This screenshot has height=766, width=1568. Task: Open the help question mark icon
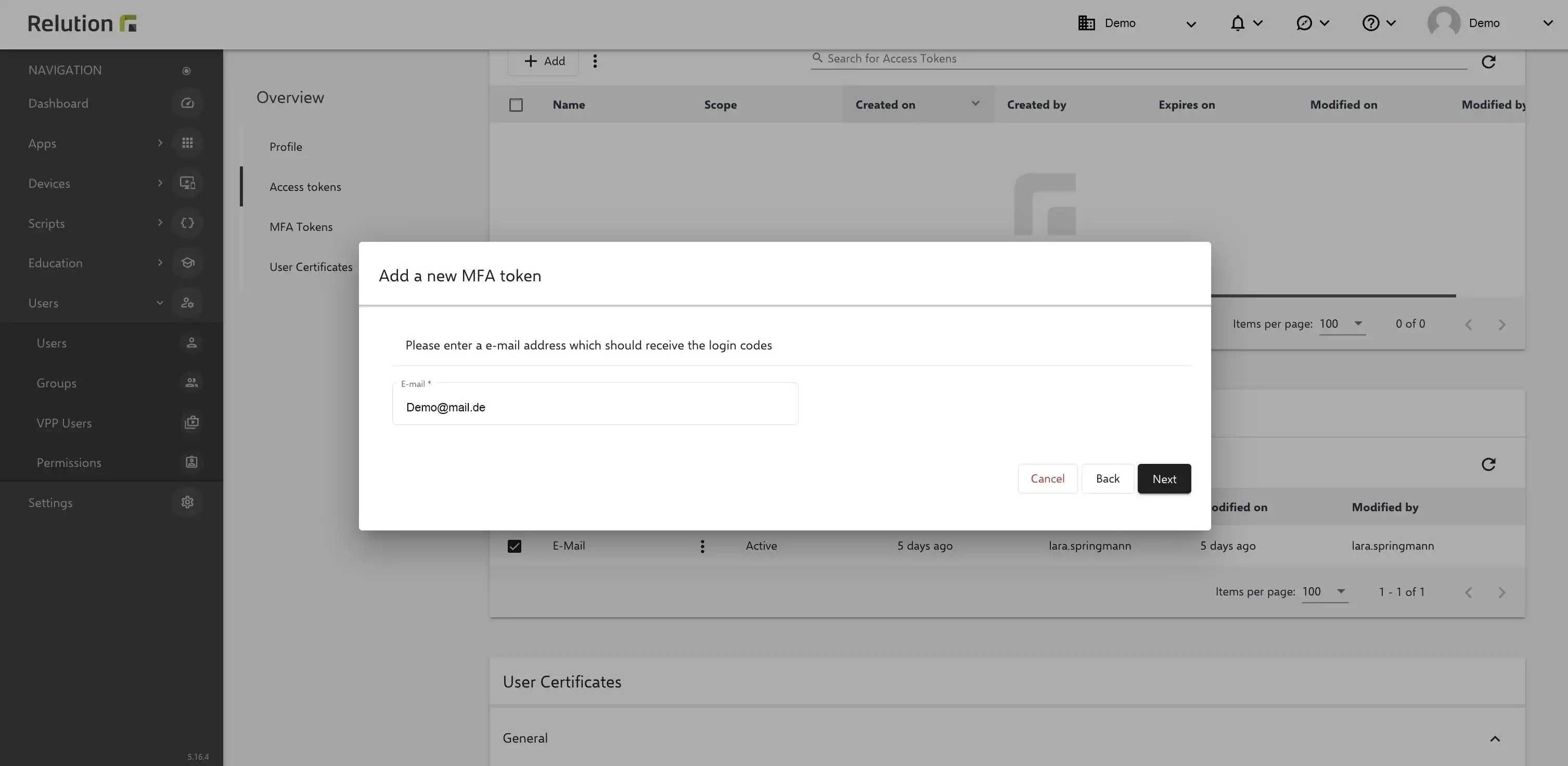[1370, 23]
